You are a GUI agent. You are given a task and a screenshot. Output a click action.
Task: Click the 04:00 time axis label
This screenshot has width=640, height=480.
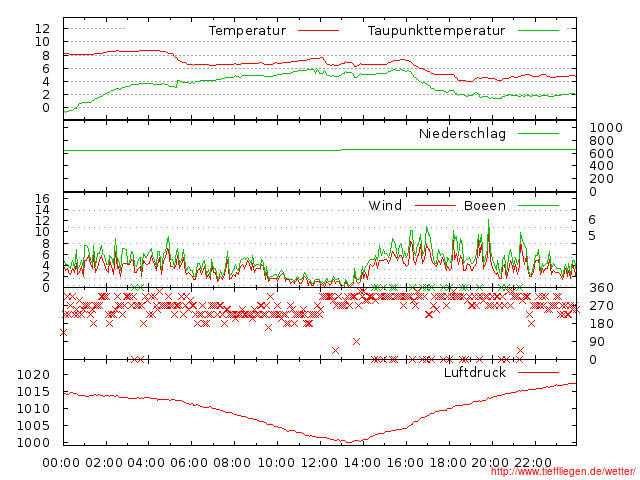(147, 463)
